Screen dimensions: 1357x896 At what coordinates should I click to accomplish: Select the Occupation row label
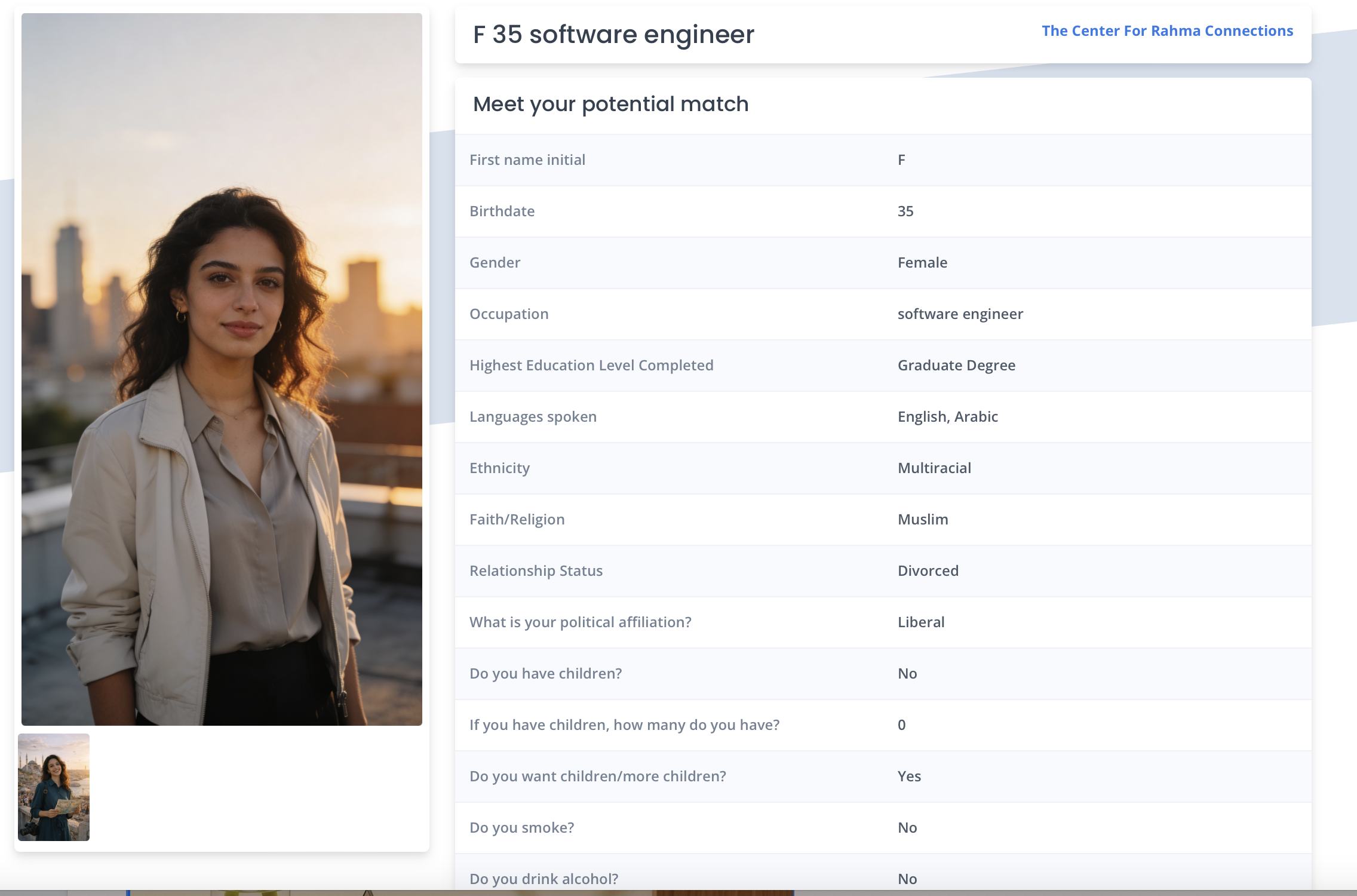[x=508, y=314]
